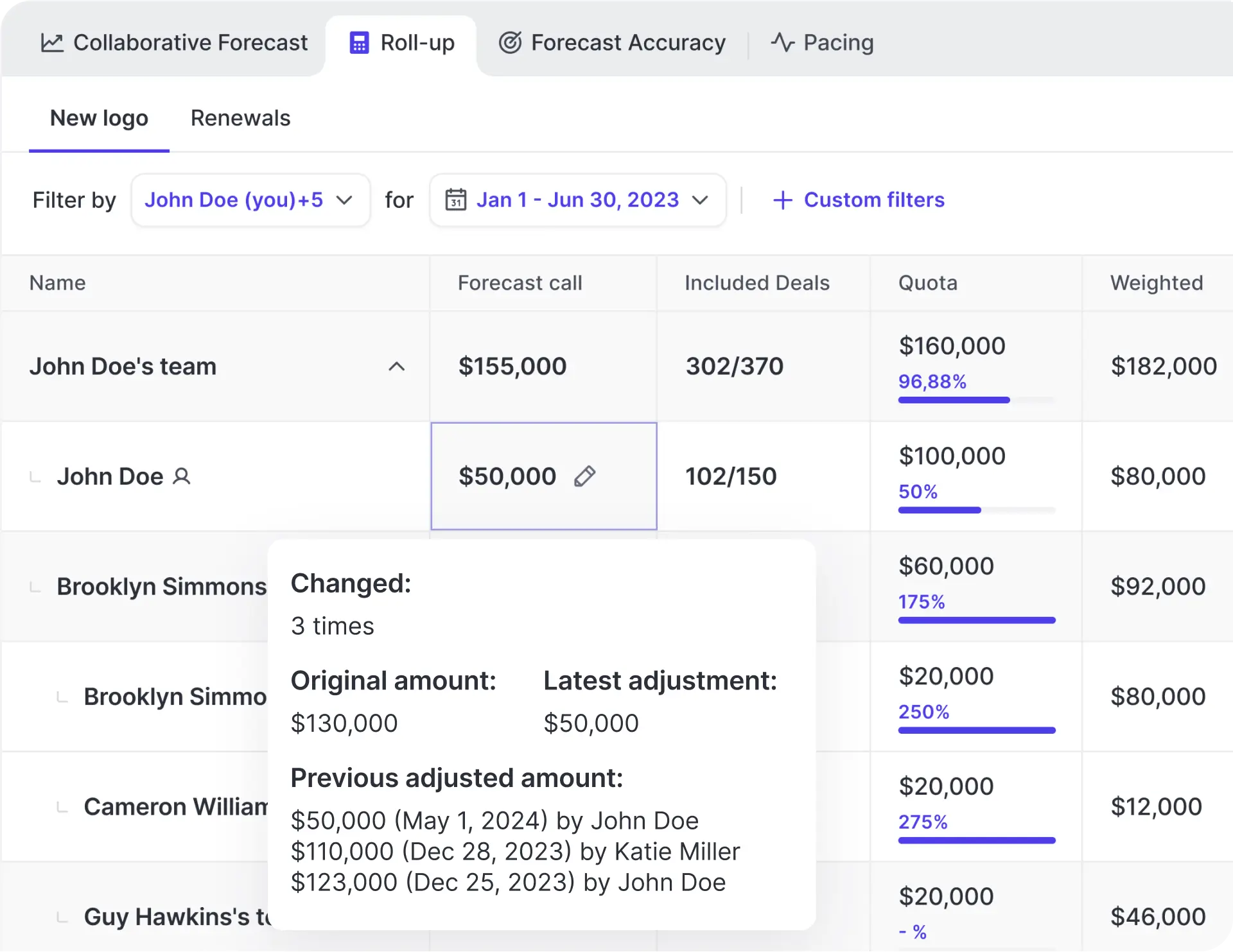This screenshot has width=1233, height=952.
Task: Click the Quota column header
Action: coord(927,282)
